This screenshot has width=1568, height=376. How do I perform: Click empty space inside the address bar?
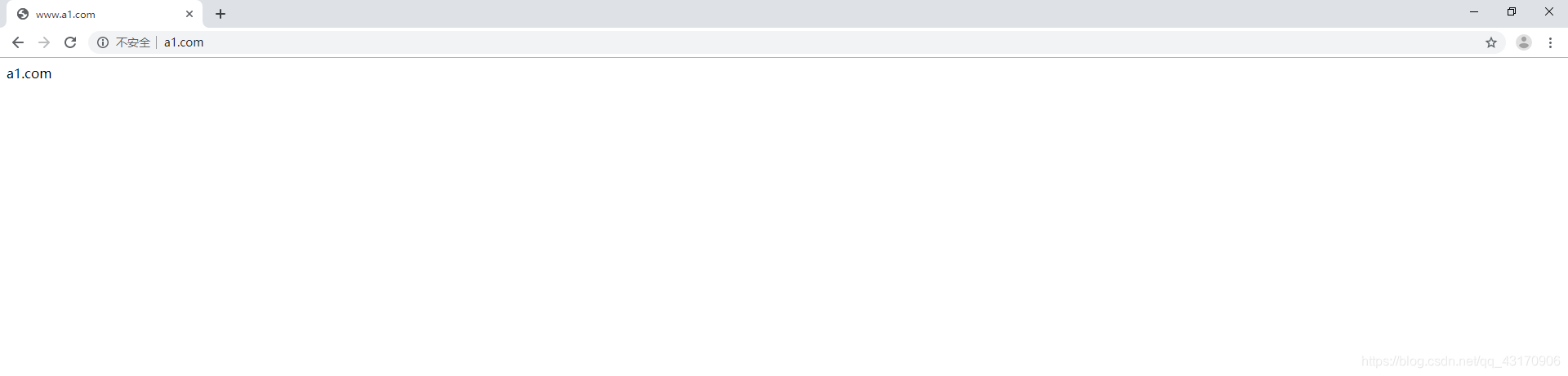click(817, 42)
